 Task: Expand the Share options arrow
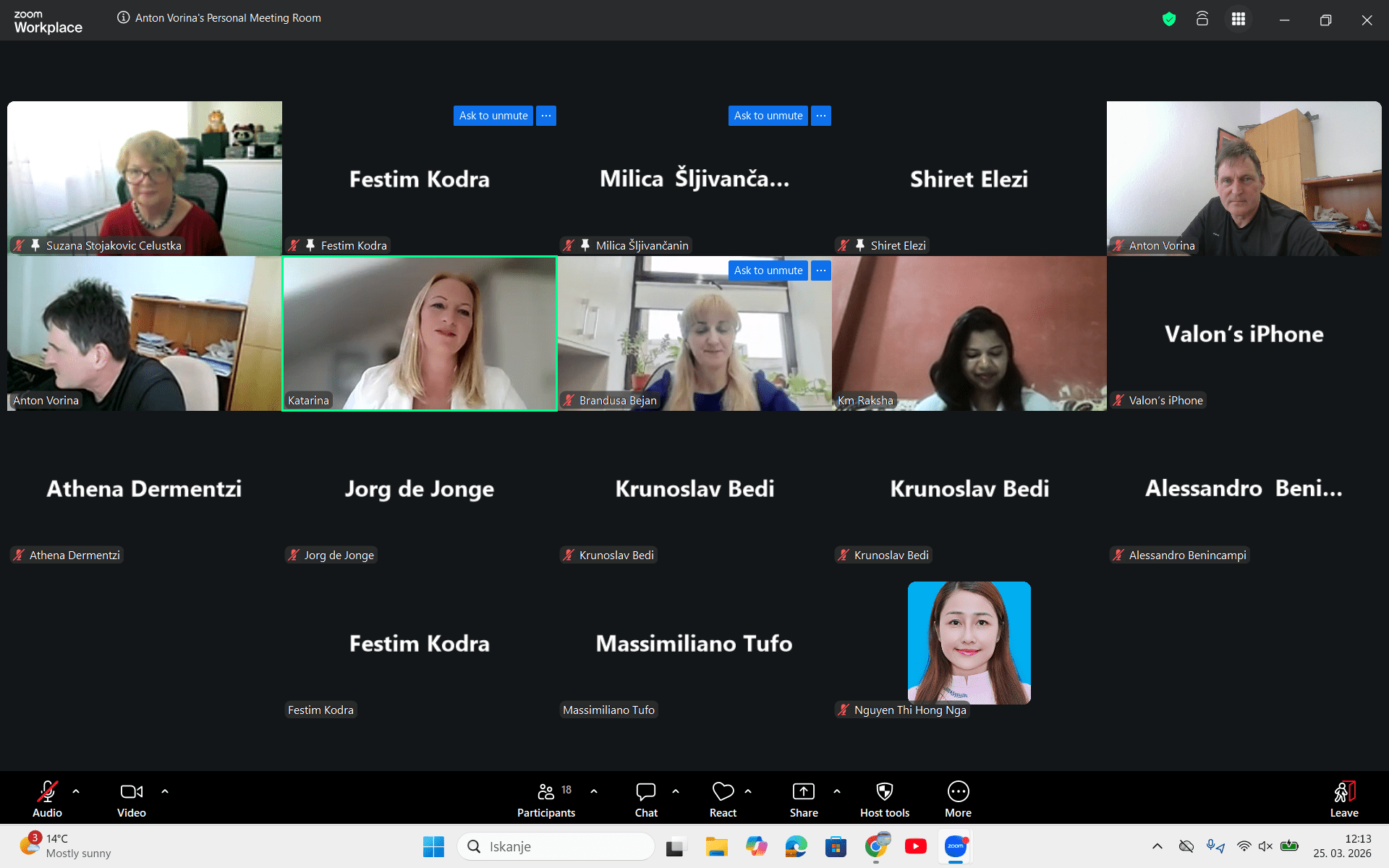(x=837, y=791)
